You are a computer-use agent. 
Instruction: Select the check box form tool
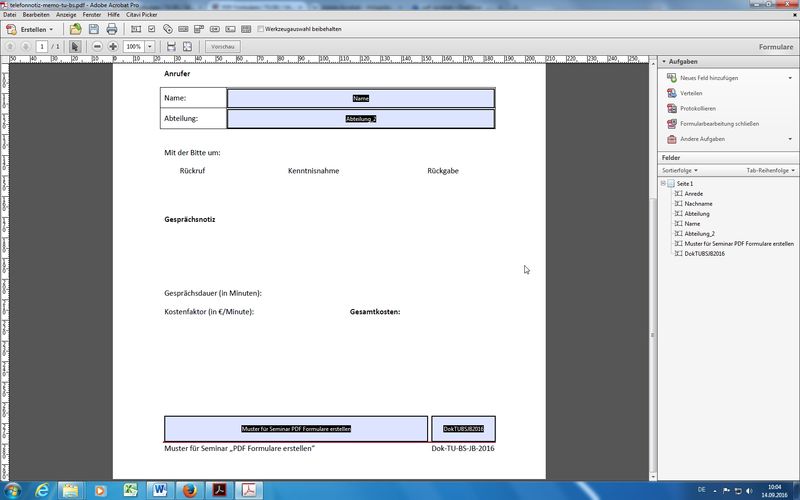[x=152, y=29]
